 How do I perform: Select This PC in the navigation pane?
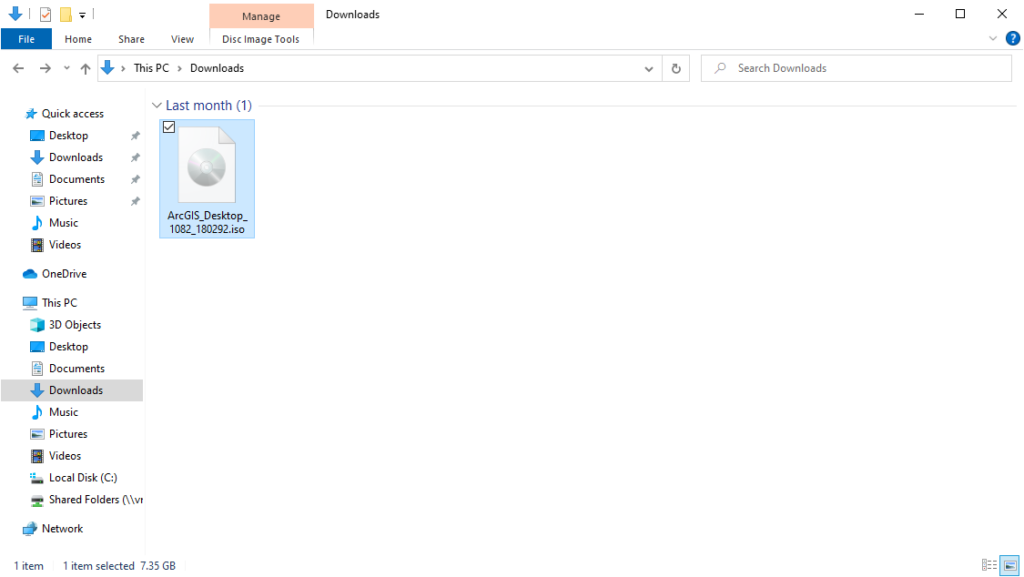[59, 303]
